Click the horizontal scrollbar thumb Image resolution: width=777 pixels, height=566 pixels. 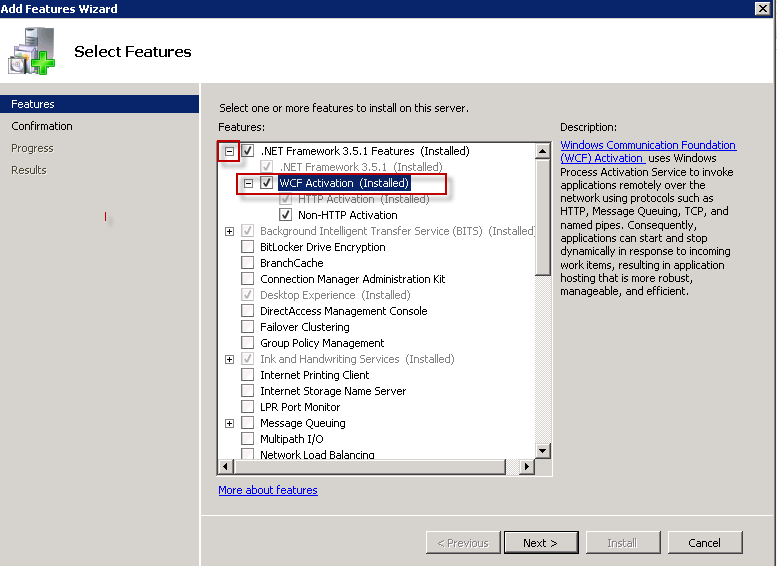pyautogui.click(x=370, y=466)
